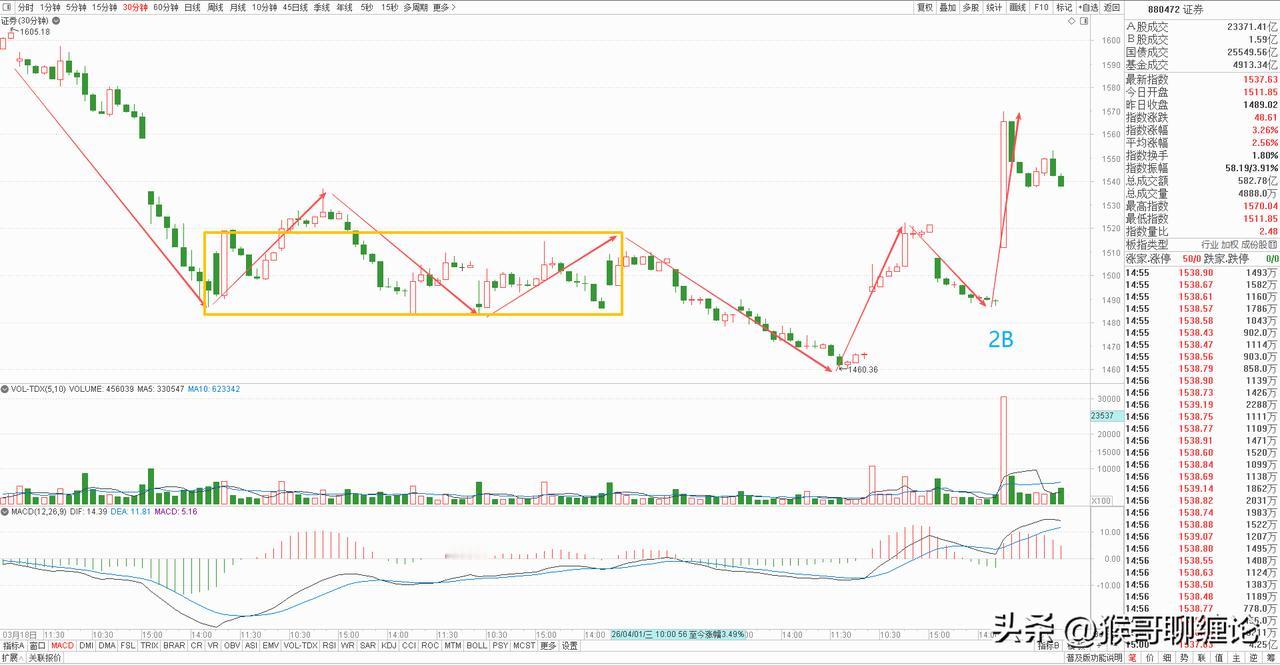Select the 60分钟 period tab
The image size is (1280, 665).
pos(166,7)
